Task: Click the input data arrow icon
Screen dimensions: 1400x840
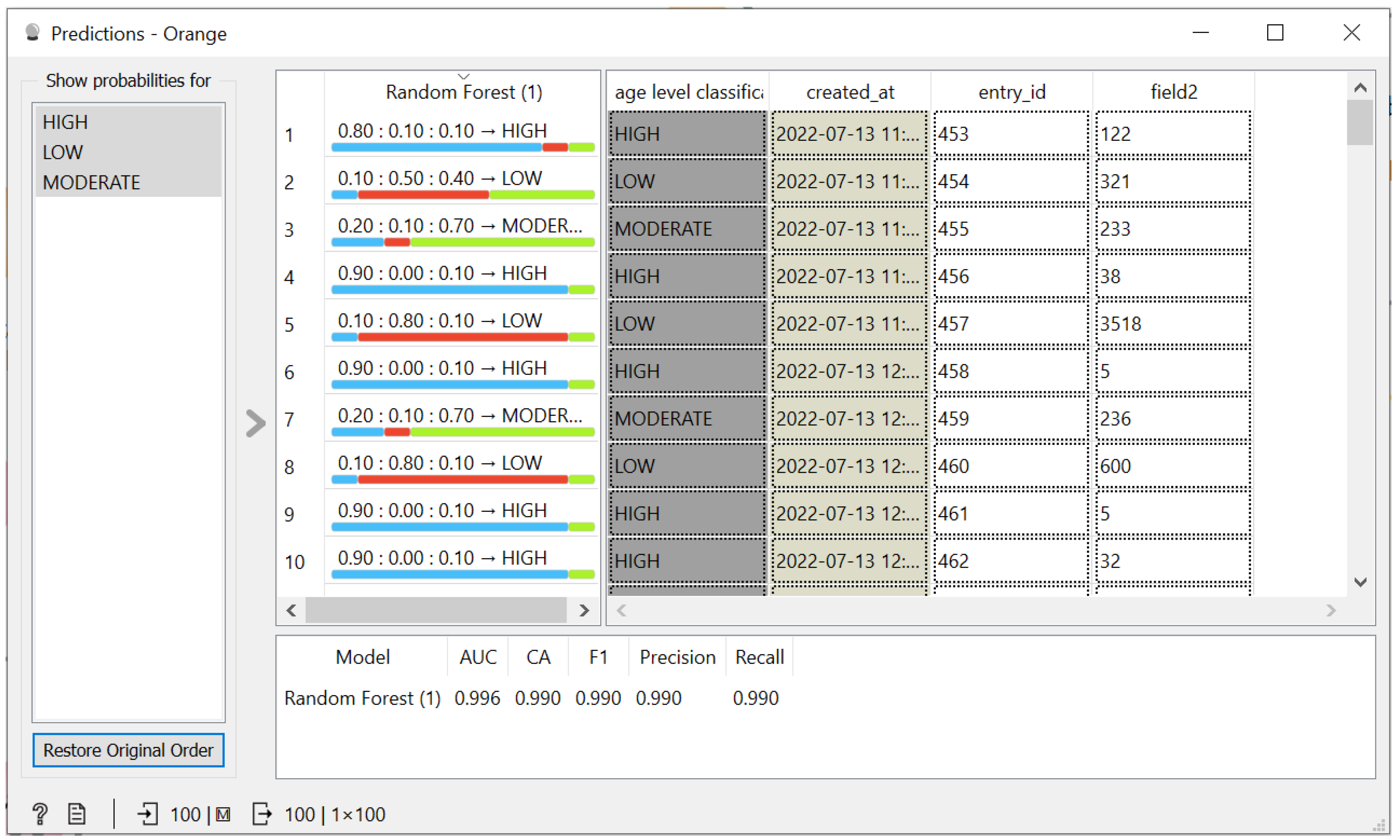Action: pyautogui.click(x=147, y=814)
